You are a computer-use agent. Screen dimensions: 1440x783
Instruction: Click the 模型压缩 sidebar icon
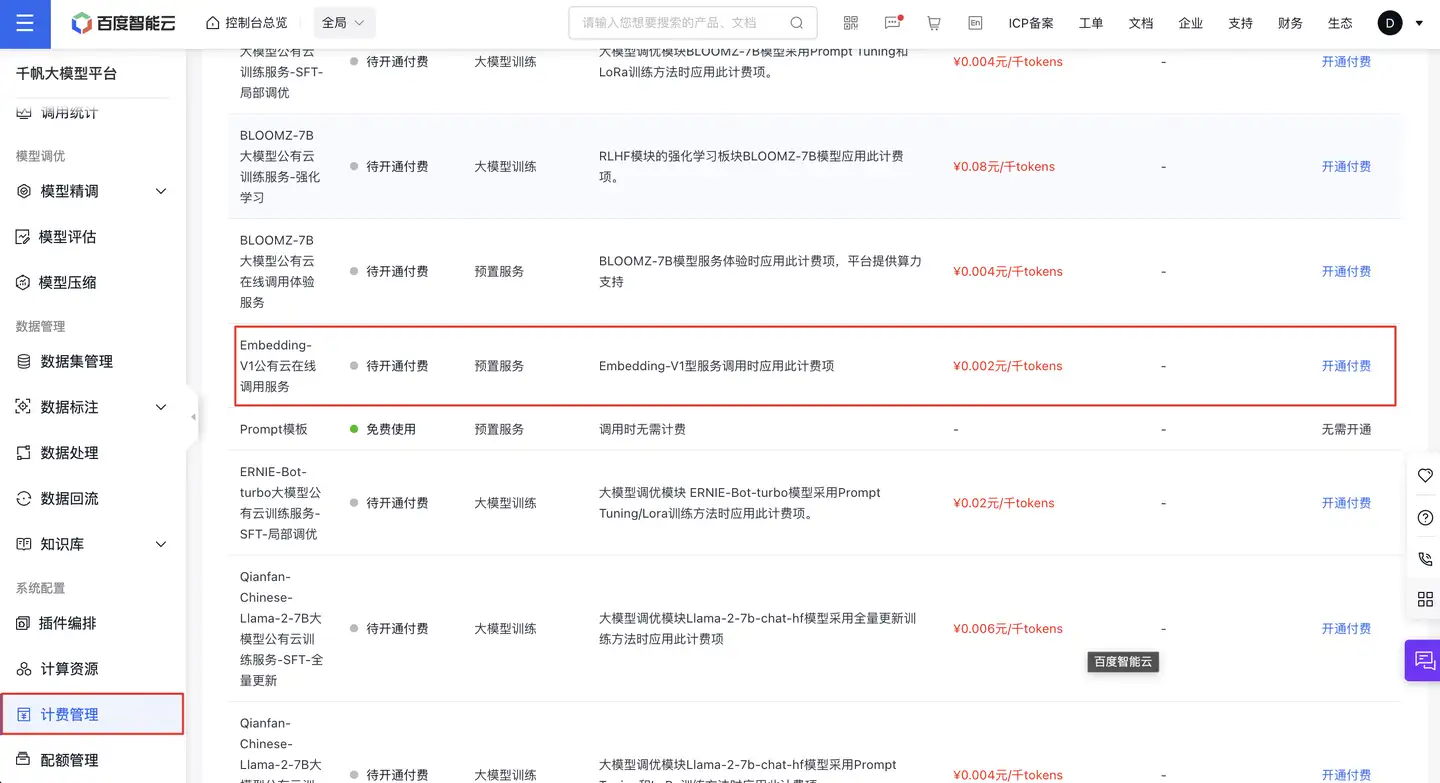[24, 283]
